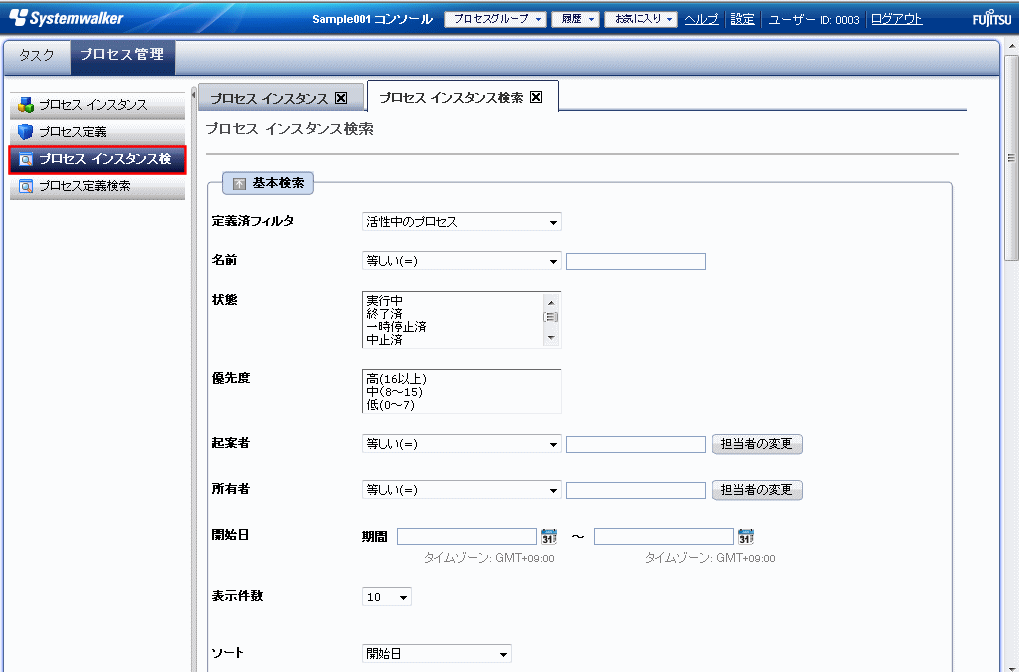1019x672 pixels.
Task: Open the 名前 comparison operator dropdown
Action: click(461, 261)
